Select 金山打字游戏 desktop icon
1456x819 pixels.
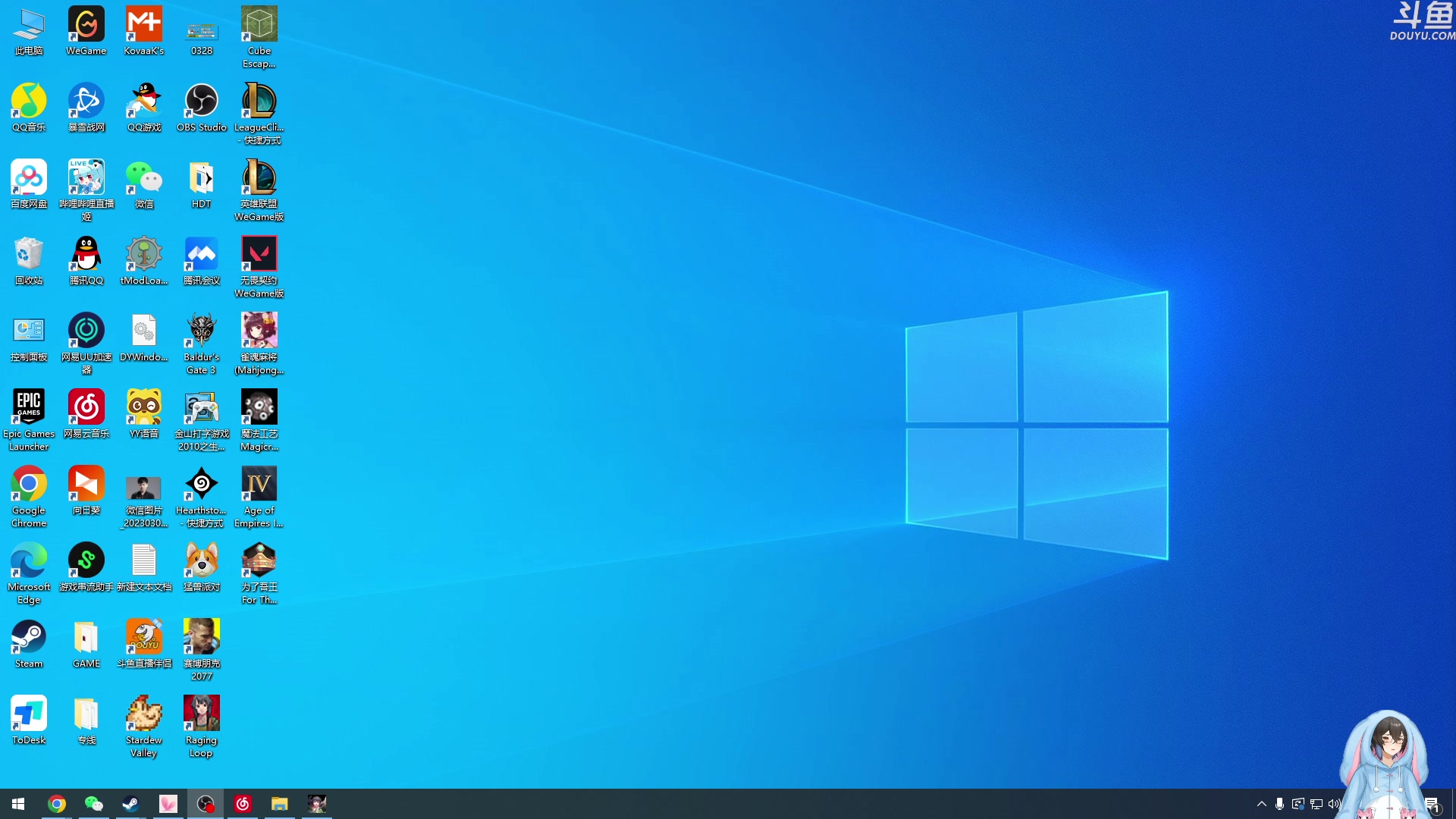pyautogui.click(x=202, y=420)
